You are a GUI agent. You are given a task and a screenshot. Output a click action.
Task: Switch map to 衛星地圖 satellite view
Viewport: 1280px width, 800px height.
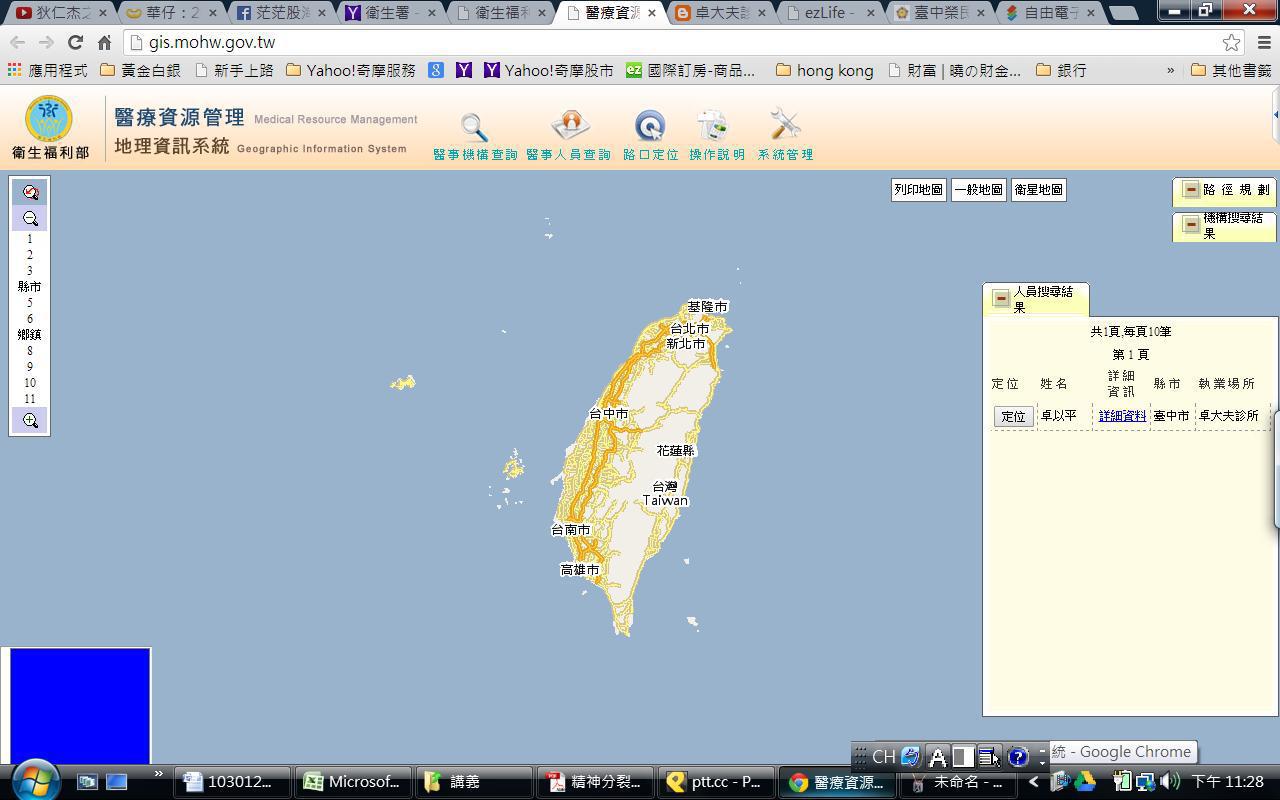[x=1038, y=190]
